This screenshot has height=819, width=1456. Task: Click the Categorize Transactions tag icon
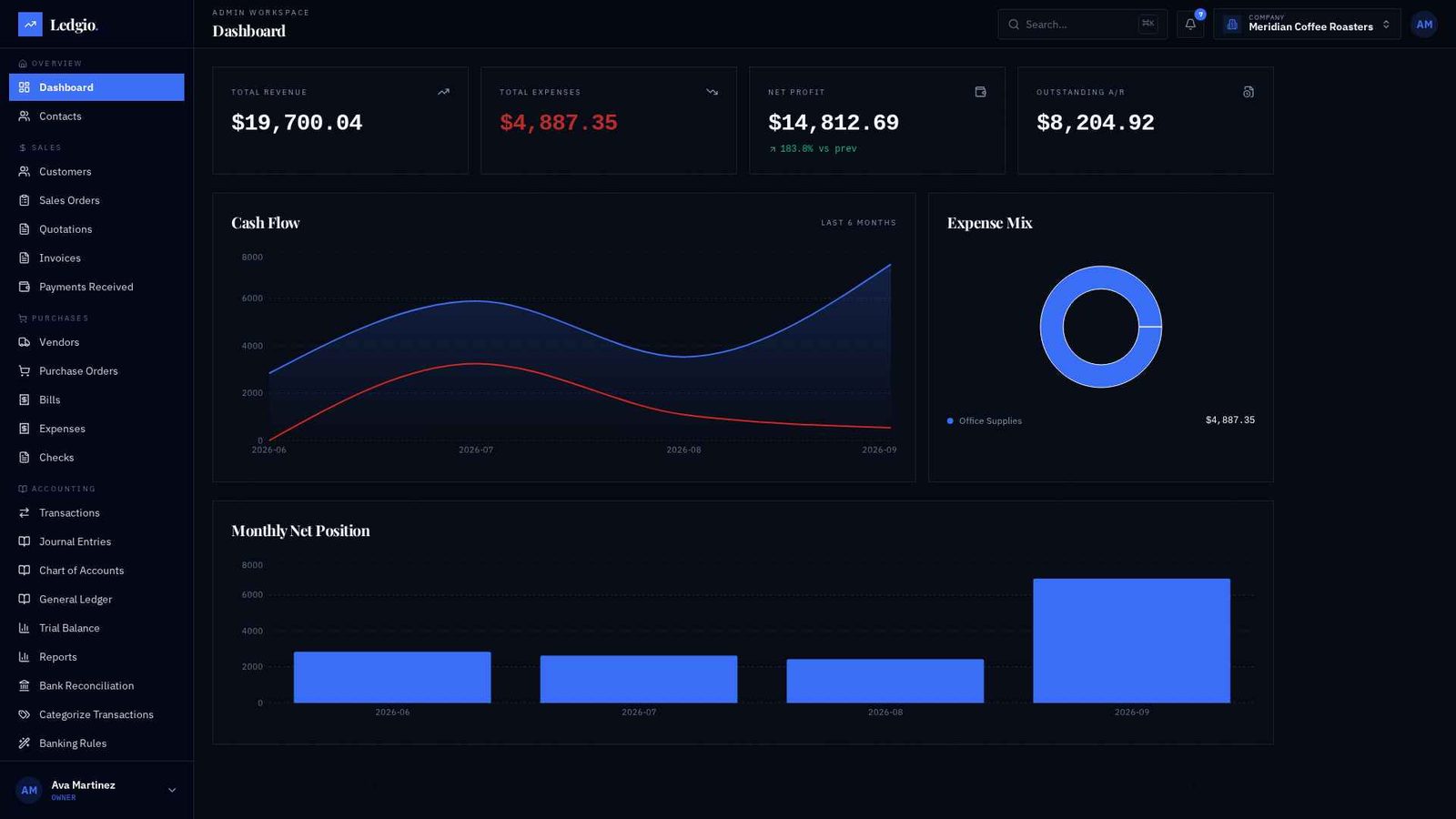tap(25, 714)
